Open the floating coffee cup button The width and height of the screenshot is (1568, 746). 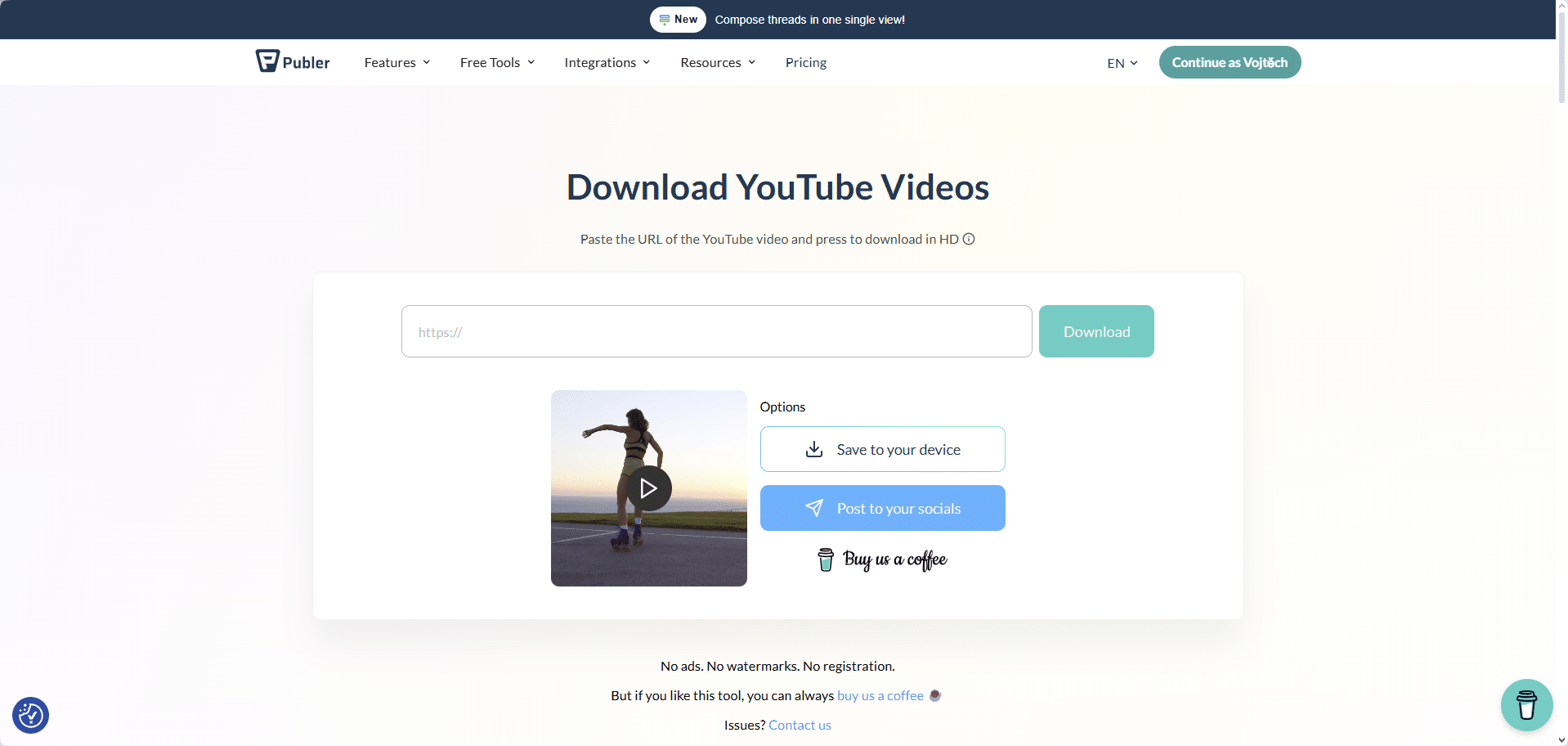tap(1525, 704)
